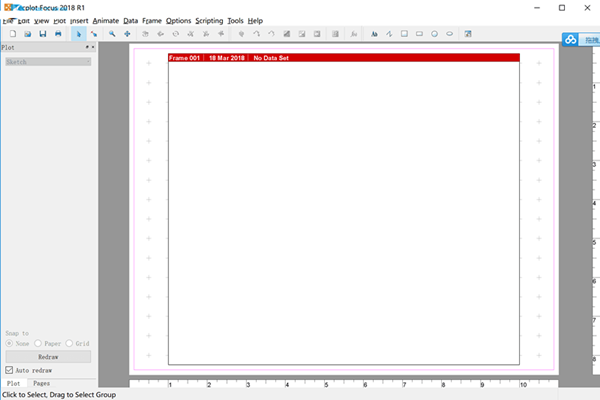Select the Adjustor tool
Viewport: 600px width, 400px height.
pos(94,34)
